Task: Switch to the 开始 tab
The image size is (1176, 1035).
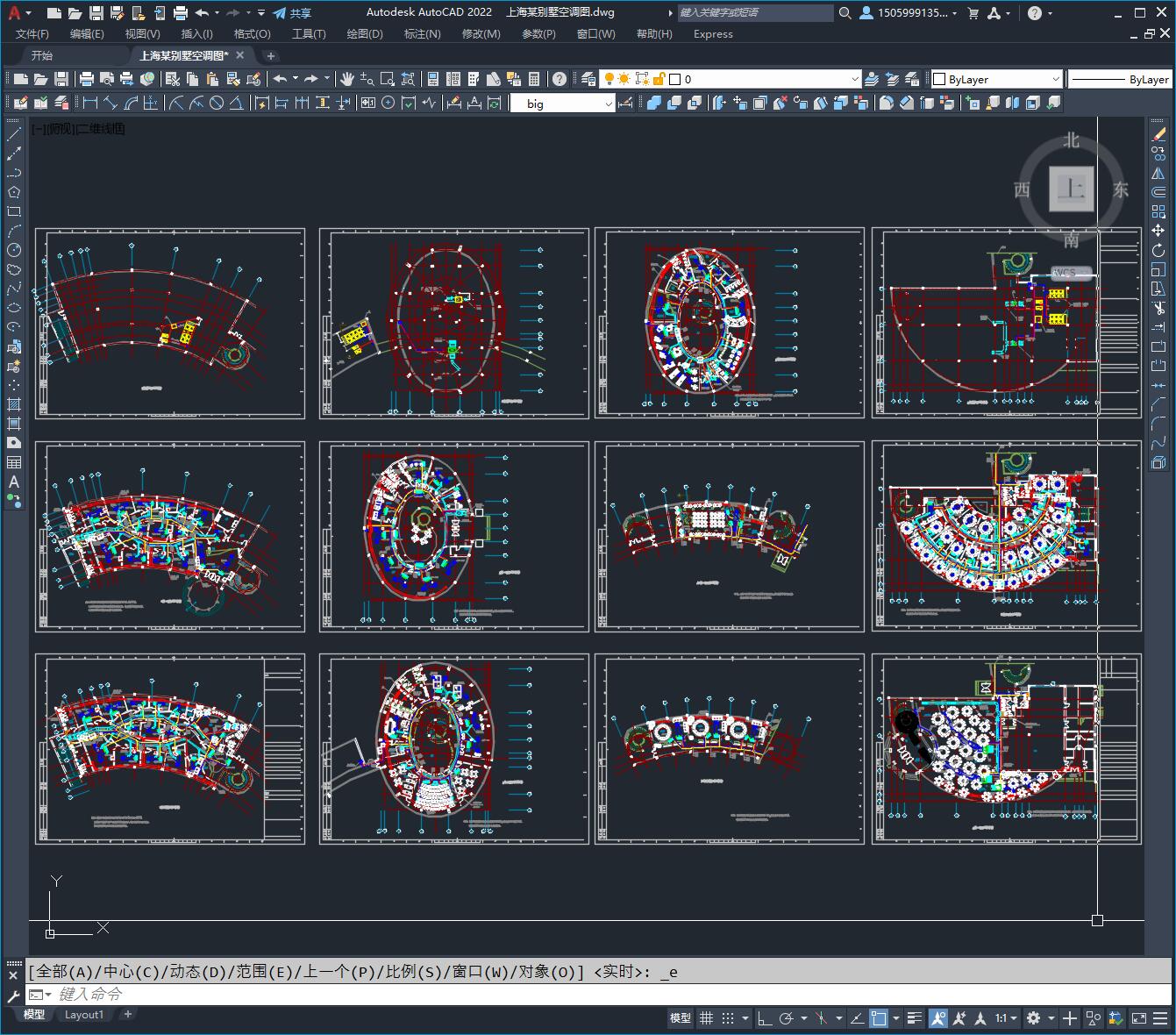Action: (x=42, y=55)
